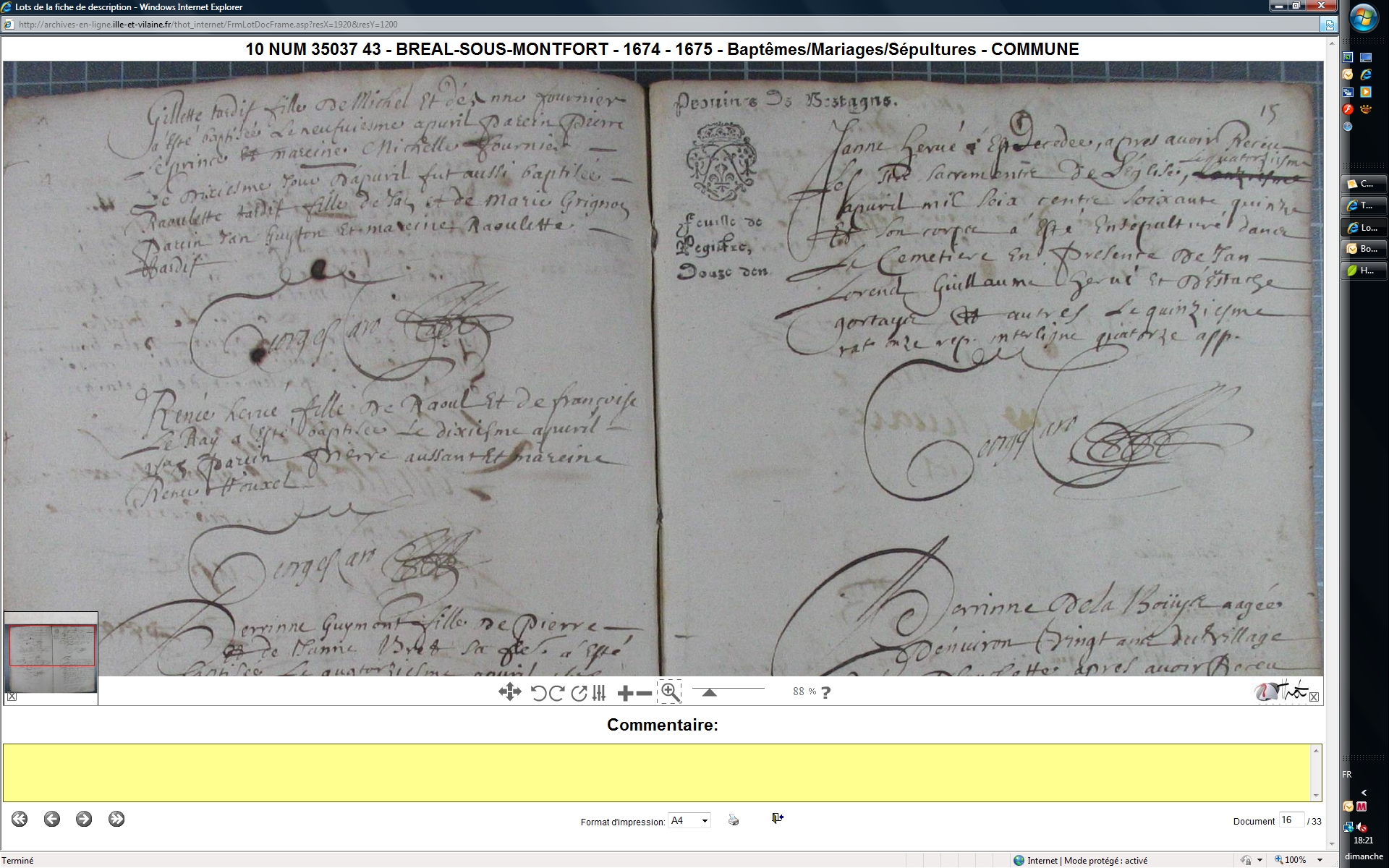
Task: Open the image adjustment sliders
Action: tap(599, 693)
